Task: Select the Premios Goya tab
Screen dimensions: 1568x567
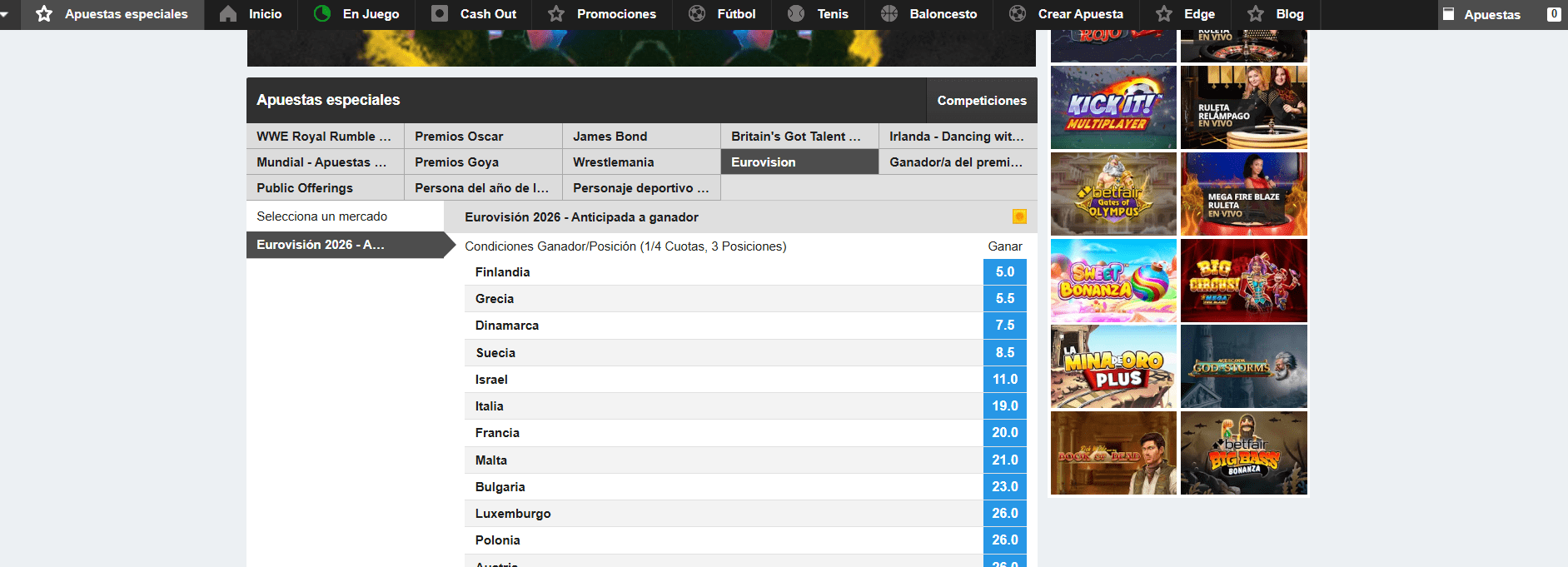Action: (x=483, y=162)
